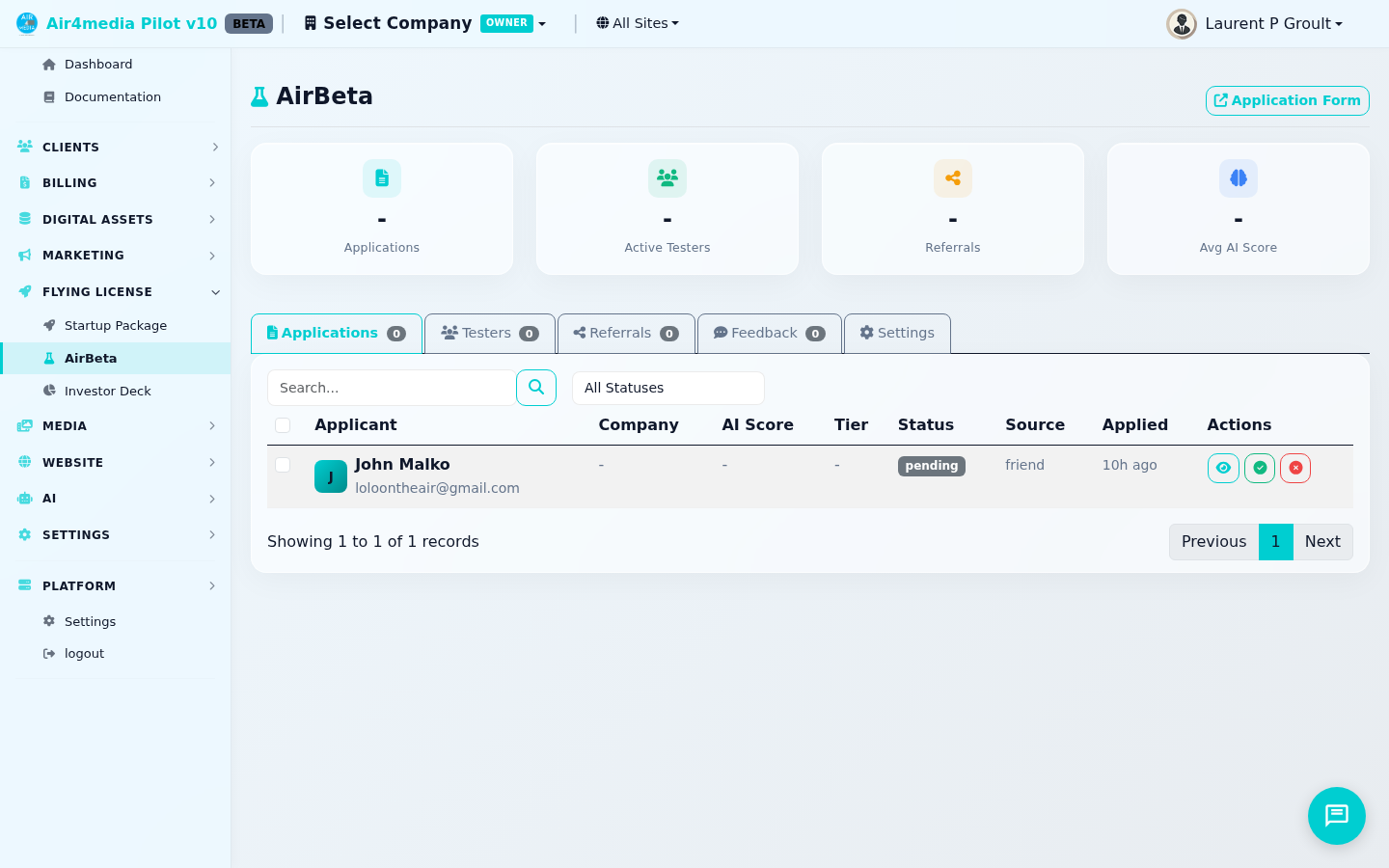This screenshot has height=868, width=1389.
Task: Select the checkbox next to John Malko
Action: pyautogui.click(x=283, y=465)
